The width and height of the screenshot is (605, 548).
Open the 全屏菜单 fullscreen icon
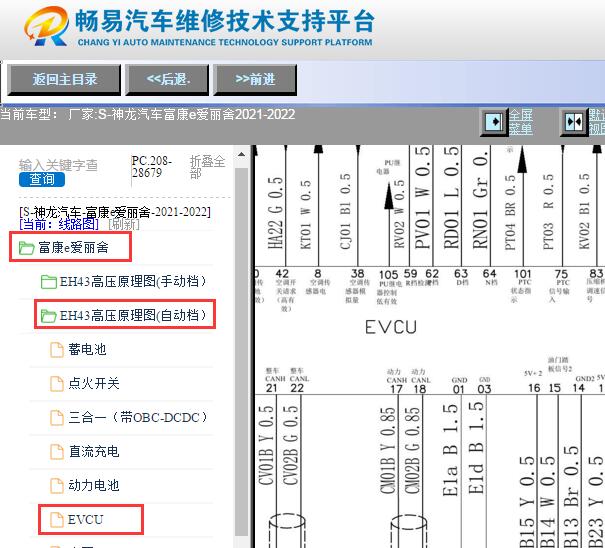pyautogui.click(x=493, y=122)
